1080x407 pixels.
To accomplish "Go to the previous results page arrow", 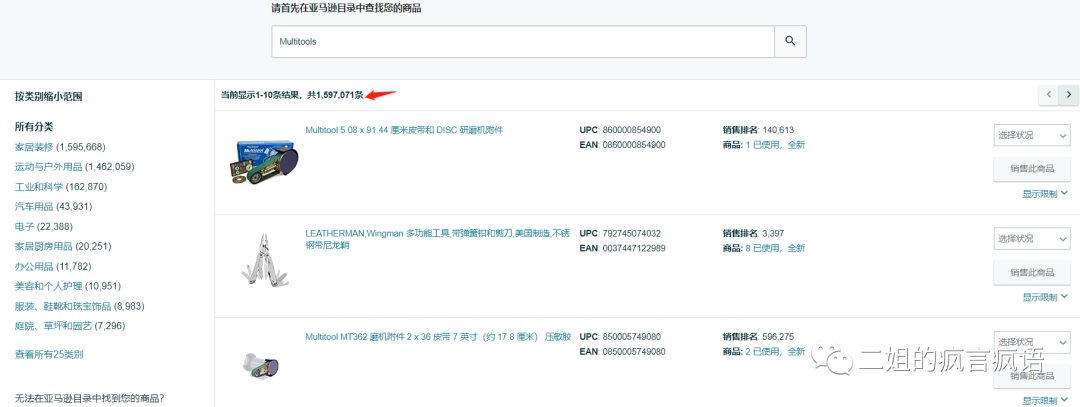I will click(1048, 95).
